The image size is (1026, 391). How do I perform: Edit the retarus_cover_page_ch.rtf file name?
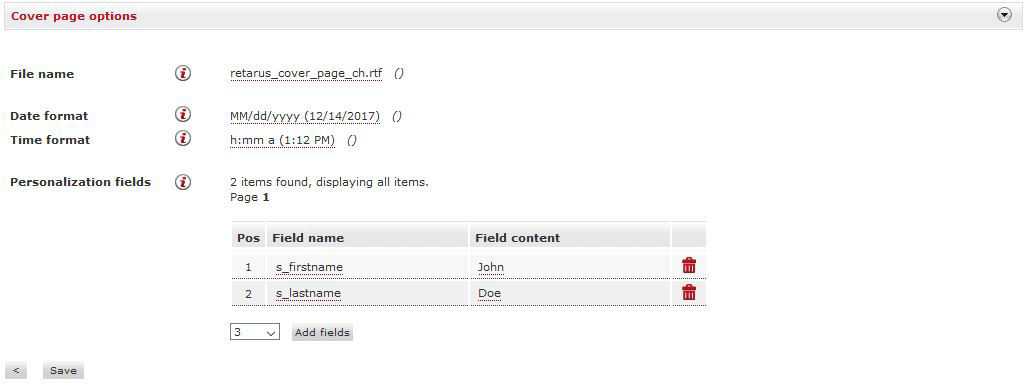click(x=306, y=73)
